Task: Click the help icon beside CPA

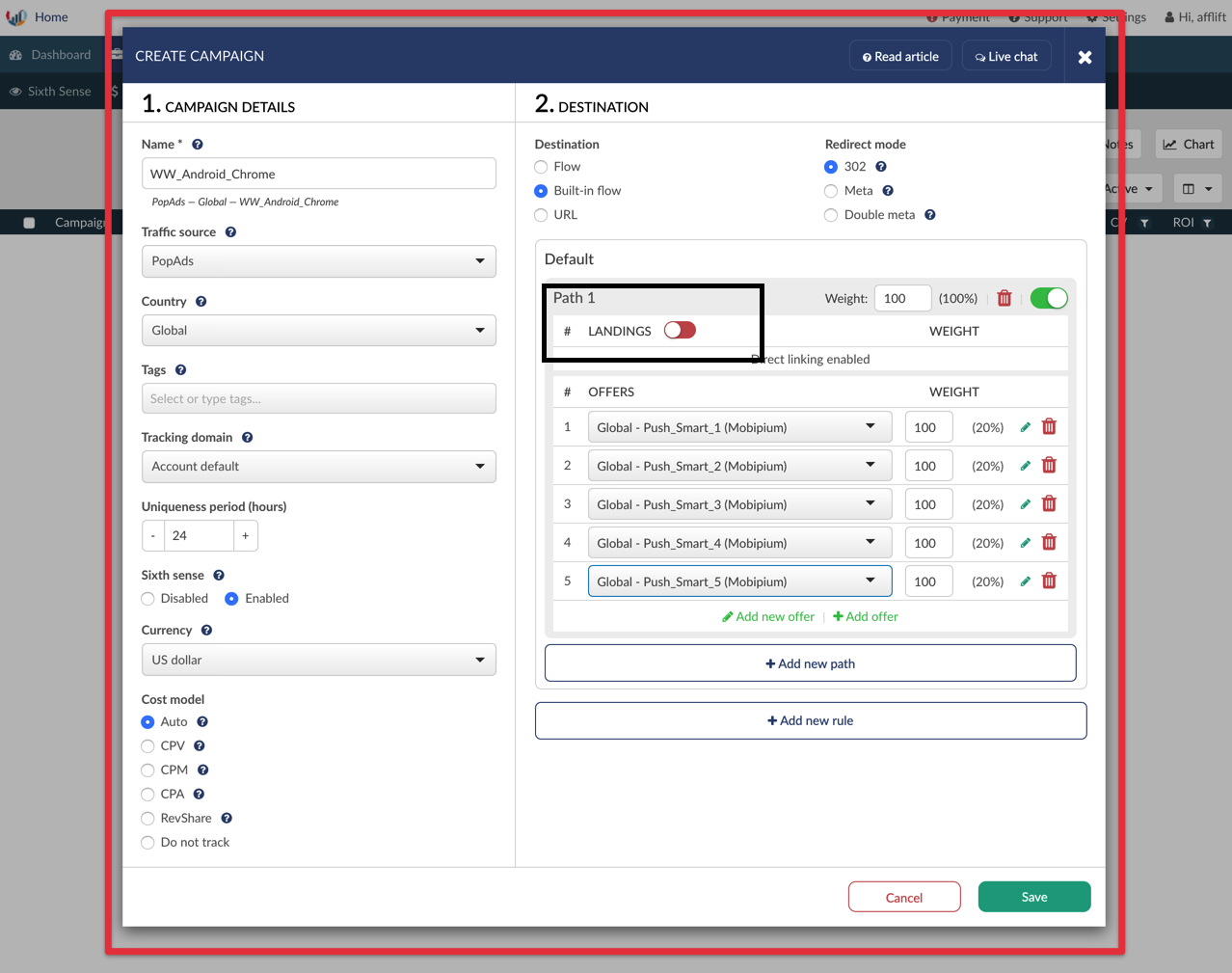Action: click(x=199, y=795)
